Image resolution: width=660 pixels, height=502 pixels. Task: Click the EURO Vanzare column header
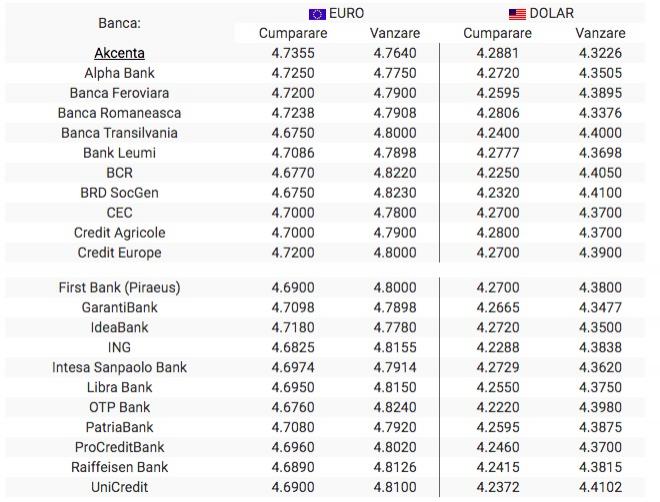pos(395,33)
